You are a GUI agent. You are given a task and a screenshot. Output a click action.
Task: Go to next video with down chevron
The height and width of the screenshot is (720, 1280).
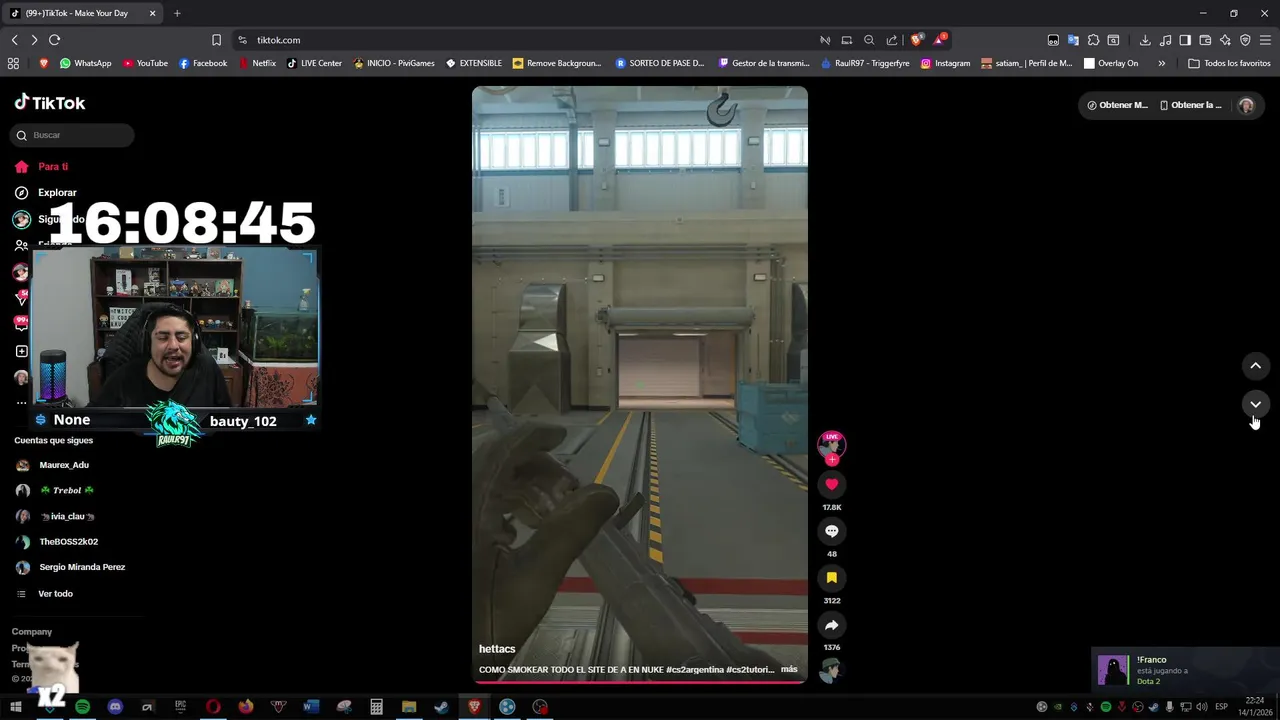[1256, 404]
